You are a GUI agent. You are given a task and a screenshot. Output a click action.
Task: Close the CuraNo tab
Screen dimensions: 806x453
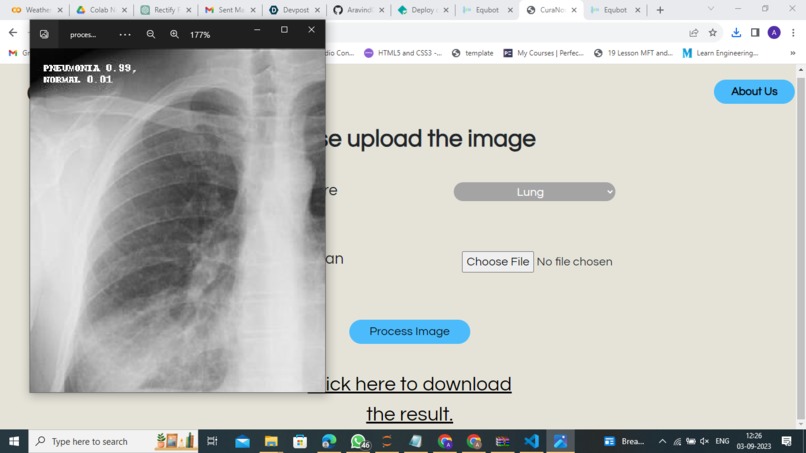point(574,10)
